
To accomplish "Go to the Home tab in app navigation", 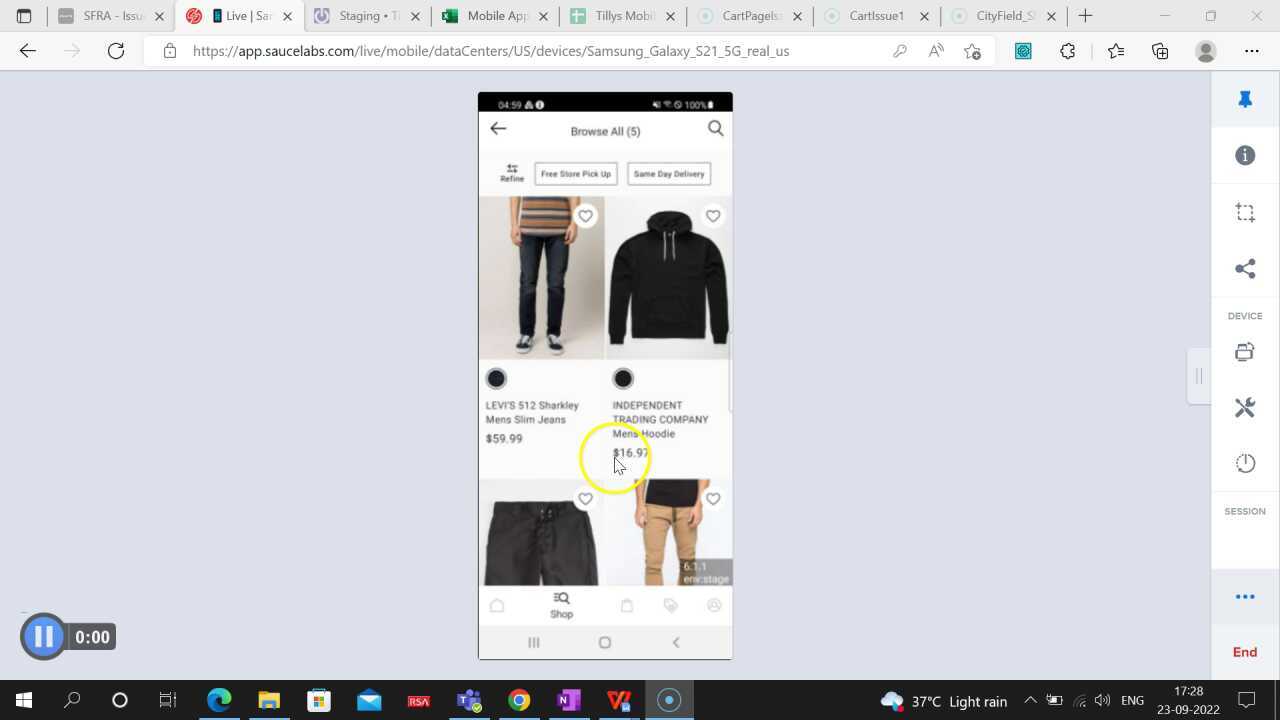I will (x=497, y=605).
